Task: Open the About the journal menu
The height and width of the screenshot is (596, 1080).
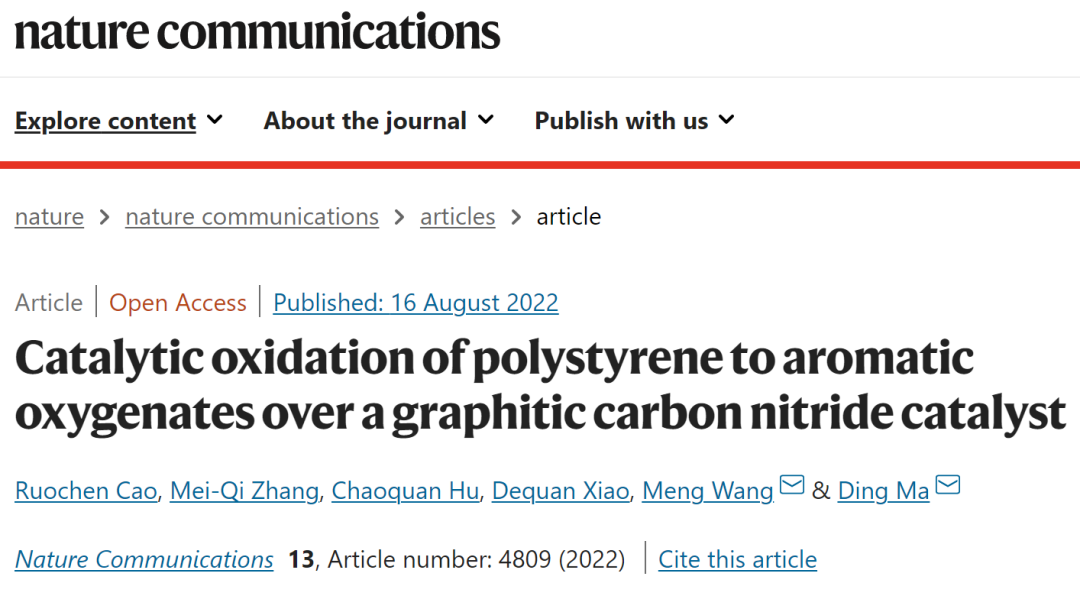Action: coord(379,121)
